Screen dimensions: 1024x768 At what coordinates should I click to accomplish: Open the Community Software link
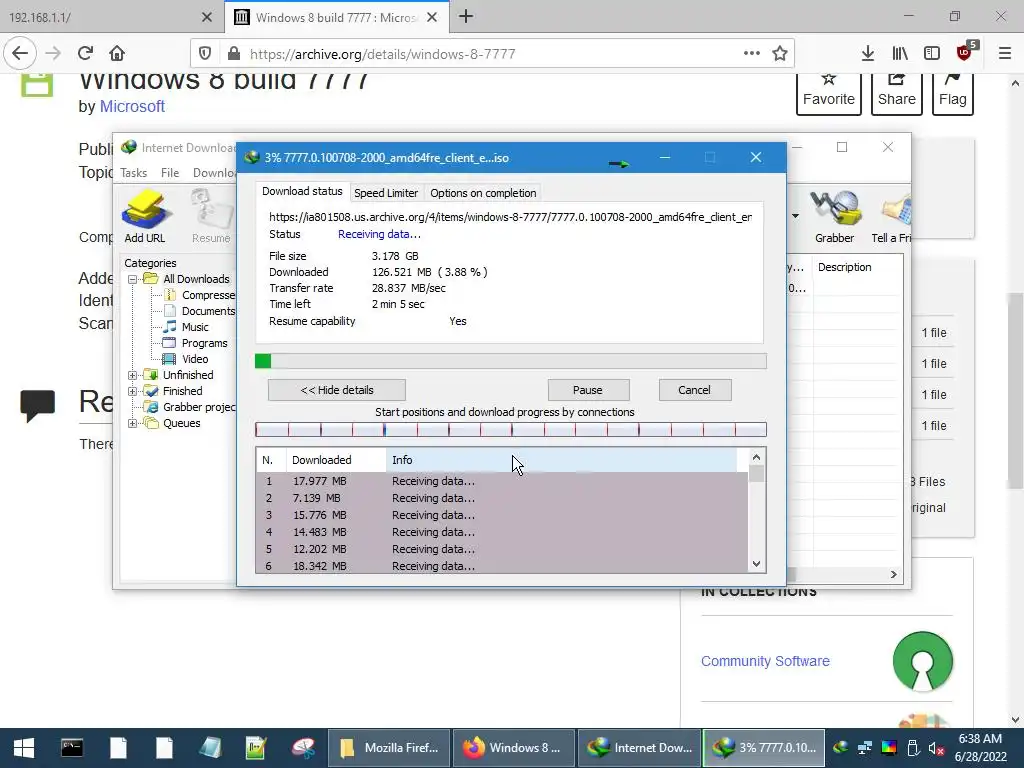point(765,661)
